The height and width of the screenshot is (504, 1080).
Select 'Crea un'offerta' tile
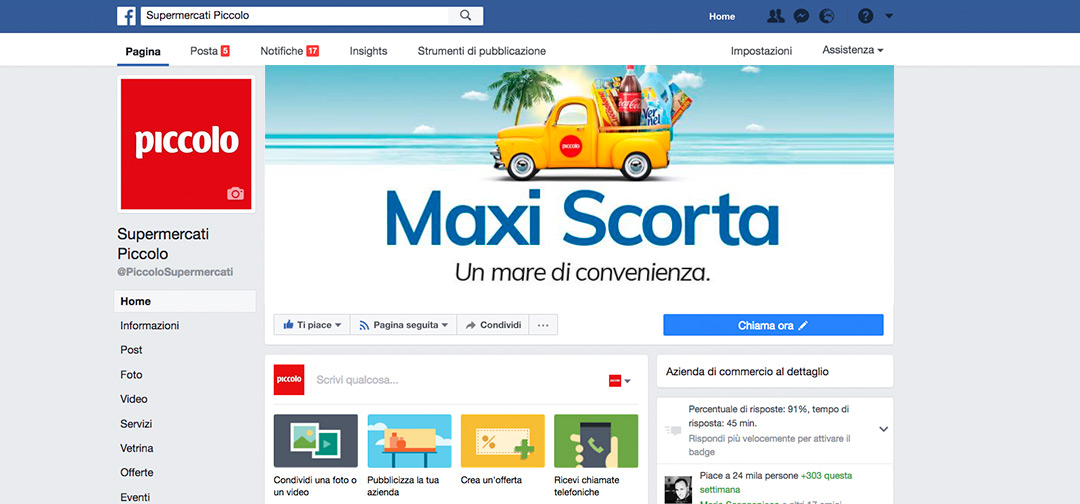pos(503,450)
